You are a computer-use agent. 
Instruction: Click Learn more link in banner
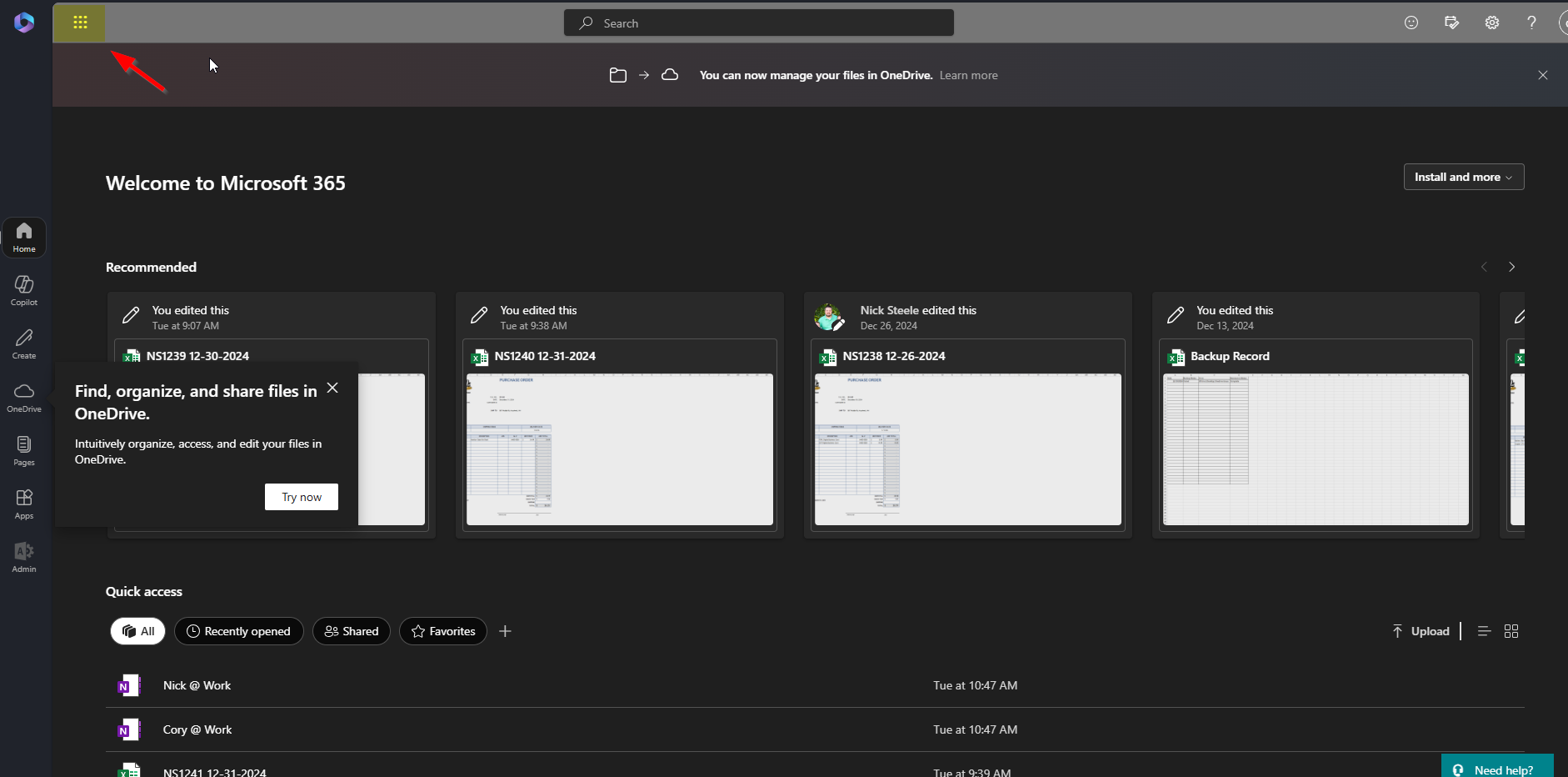968,75
